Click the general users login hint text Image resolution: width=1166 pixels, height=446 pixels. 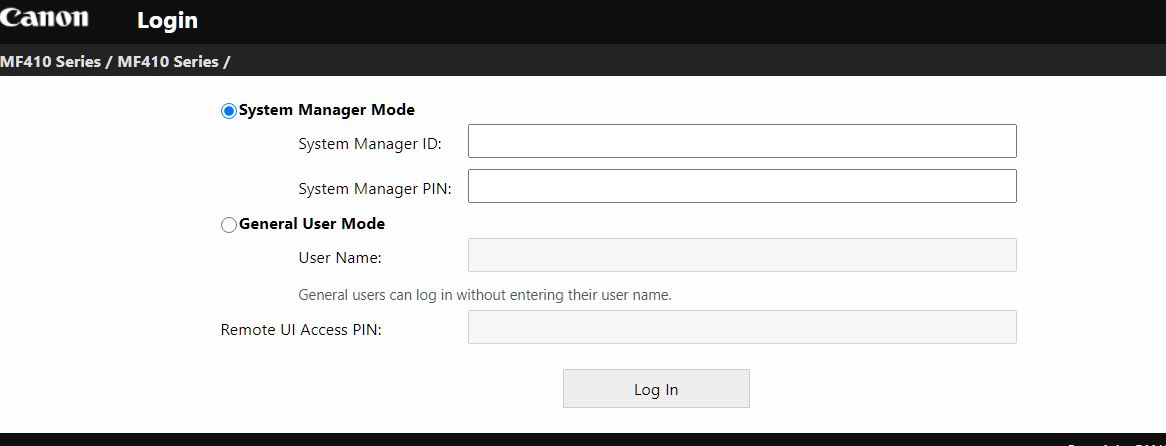tap(485, 295)
